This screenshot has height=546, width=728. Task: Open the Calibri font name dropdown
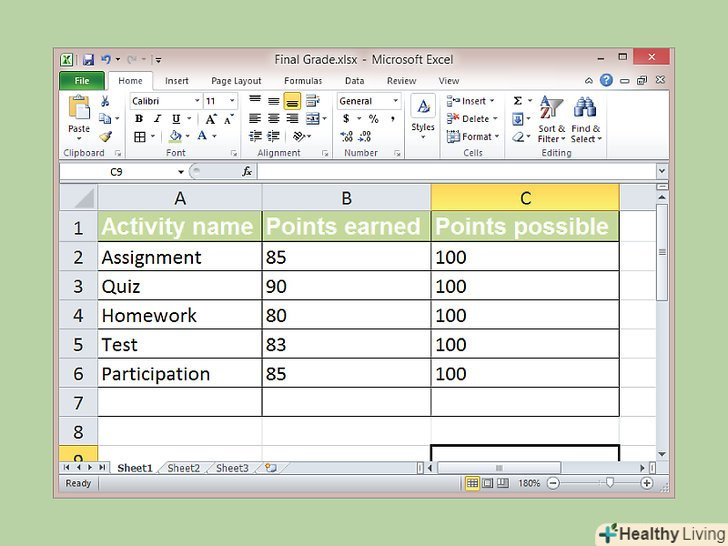pyautogui.click(x=197, y=101)
